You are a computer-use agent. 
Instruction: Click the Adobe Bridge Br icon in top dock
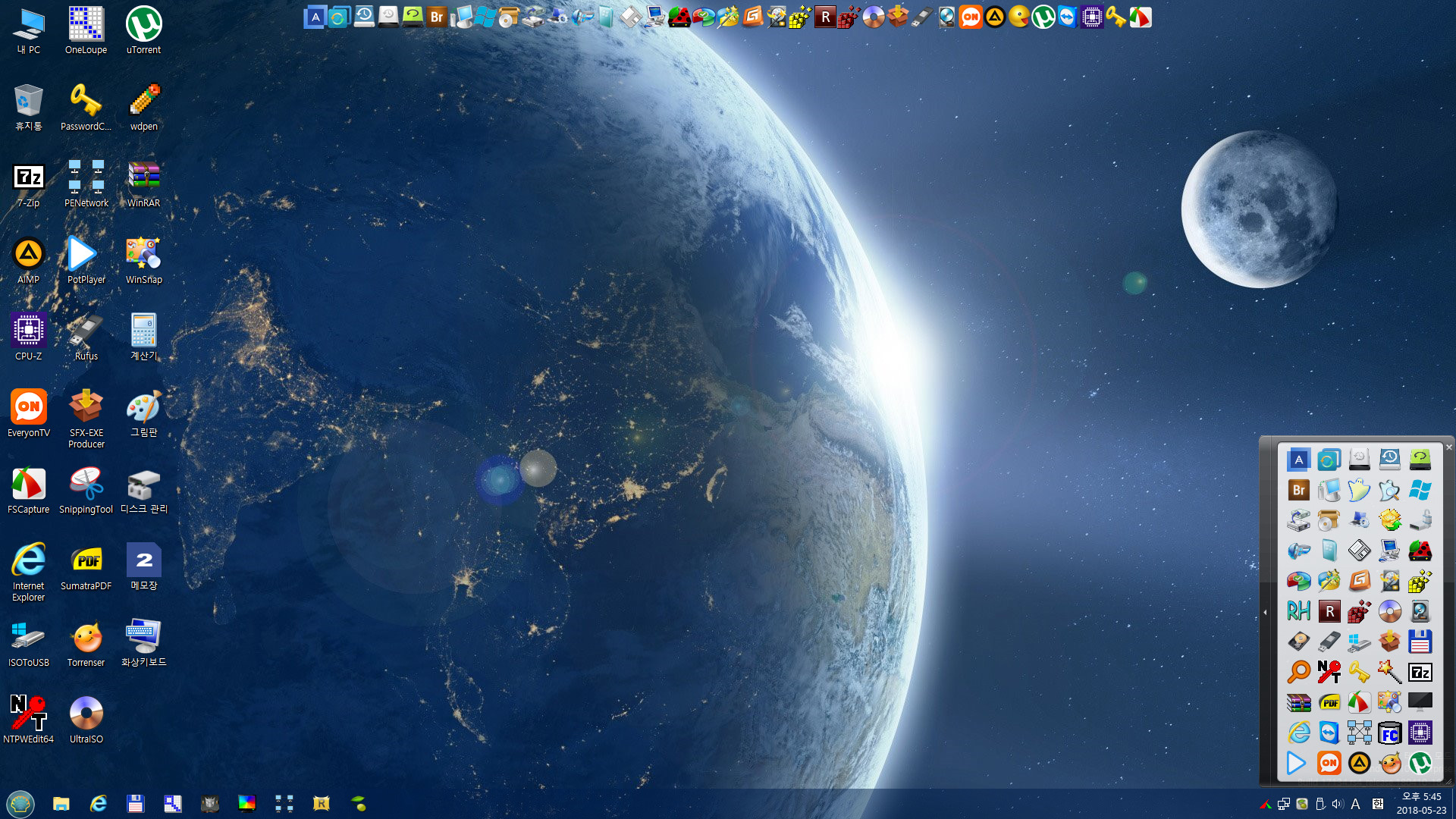point(437,17)
